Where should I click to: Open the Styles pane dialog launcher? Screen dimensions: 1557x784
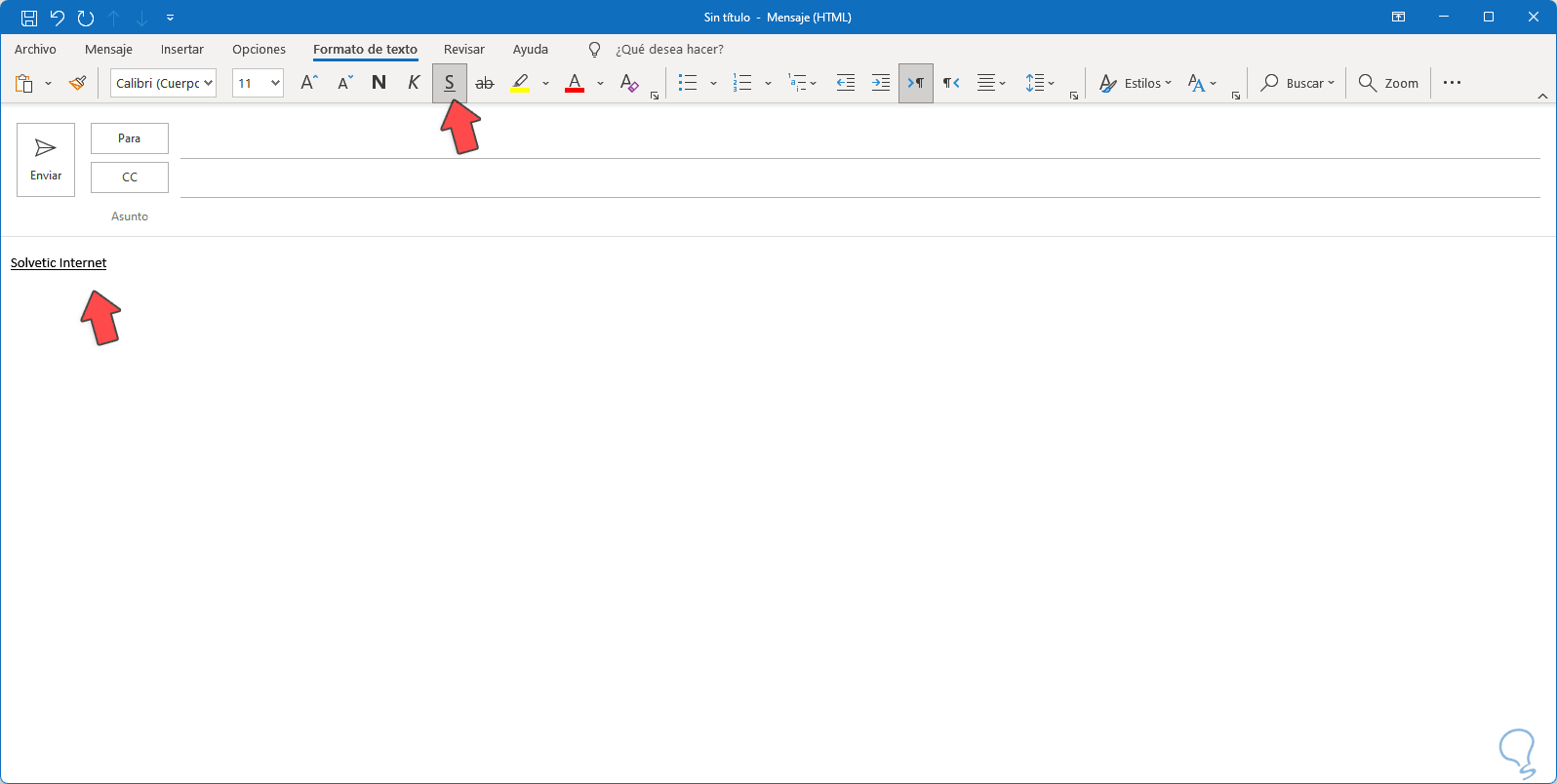point(1236,96)
